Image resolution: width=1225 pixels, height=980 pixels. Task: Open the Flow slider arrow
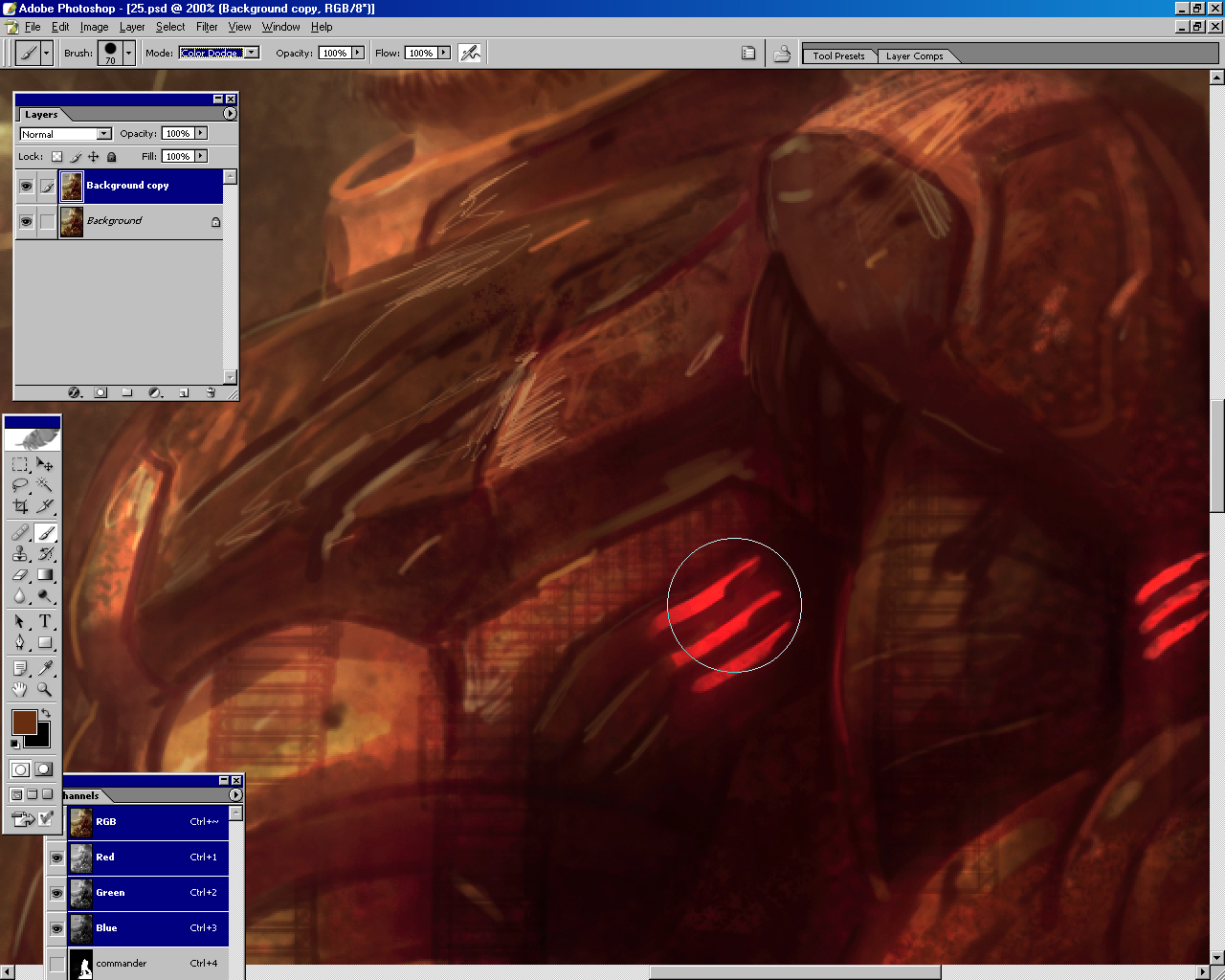click(444, 53)
